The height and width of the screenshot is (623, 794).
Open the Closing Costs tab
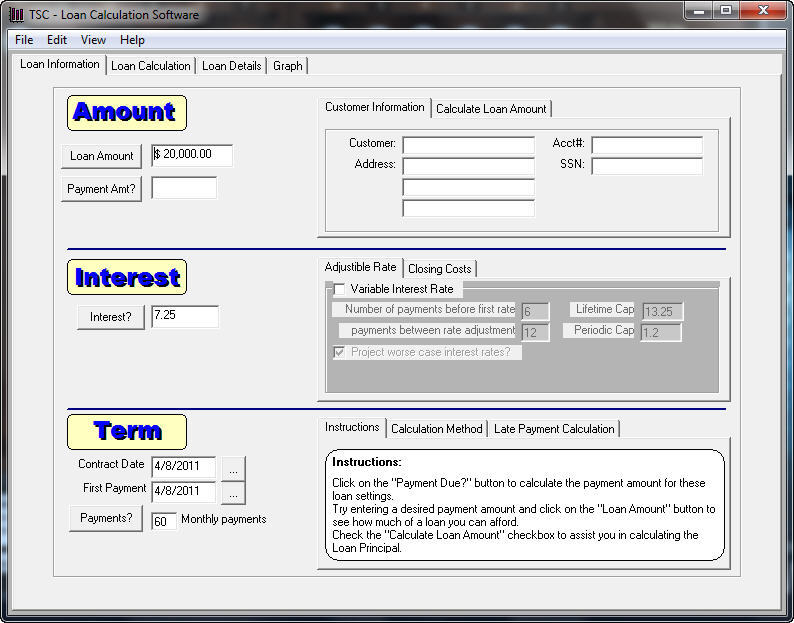click(440, 269)
